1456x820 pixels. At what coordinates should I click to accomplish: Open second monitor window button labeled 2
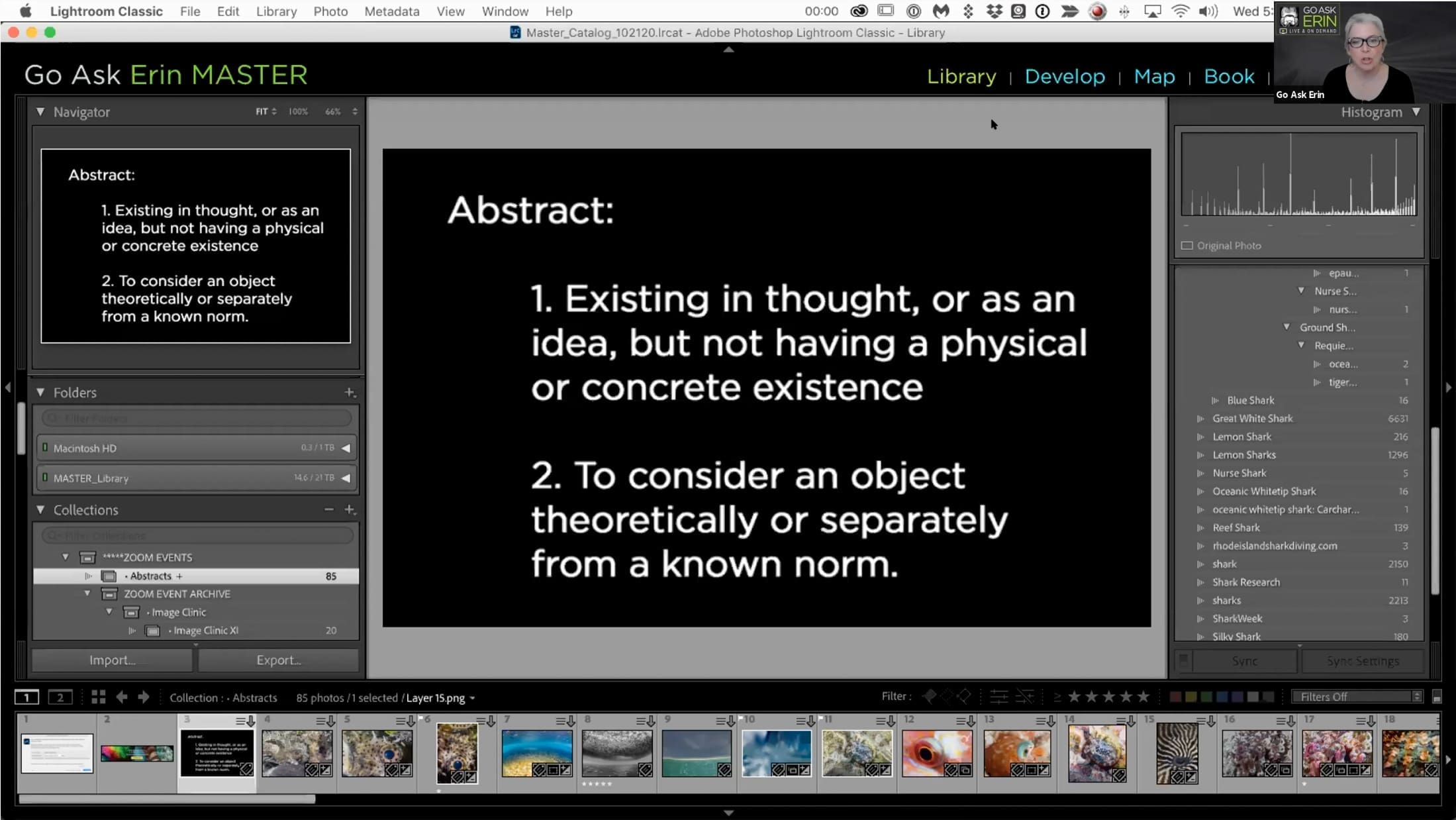60,697
